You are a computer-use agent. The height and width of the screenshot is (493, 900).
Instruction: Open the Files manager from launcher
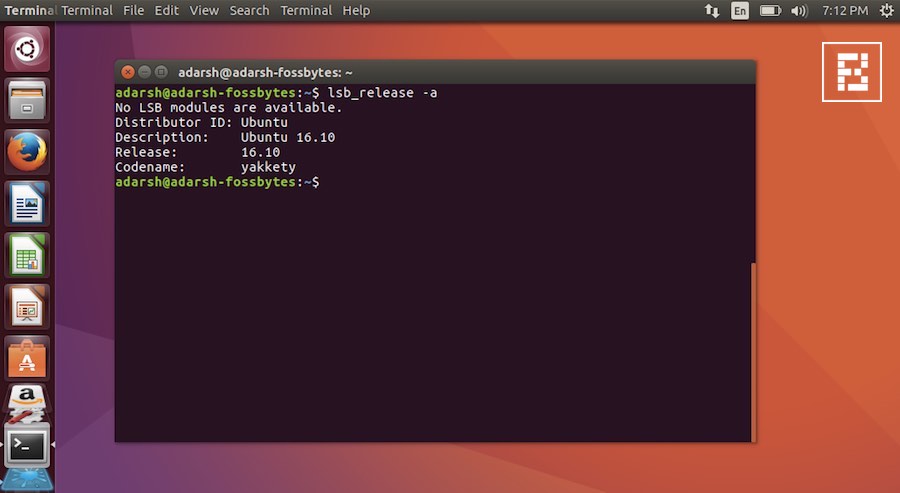[27, 101]
